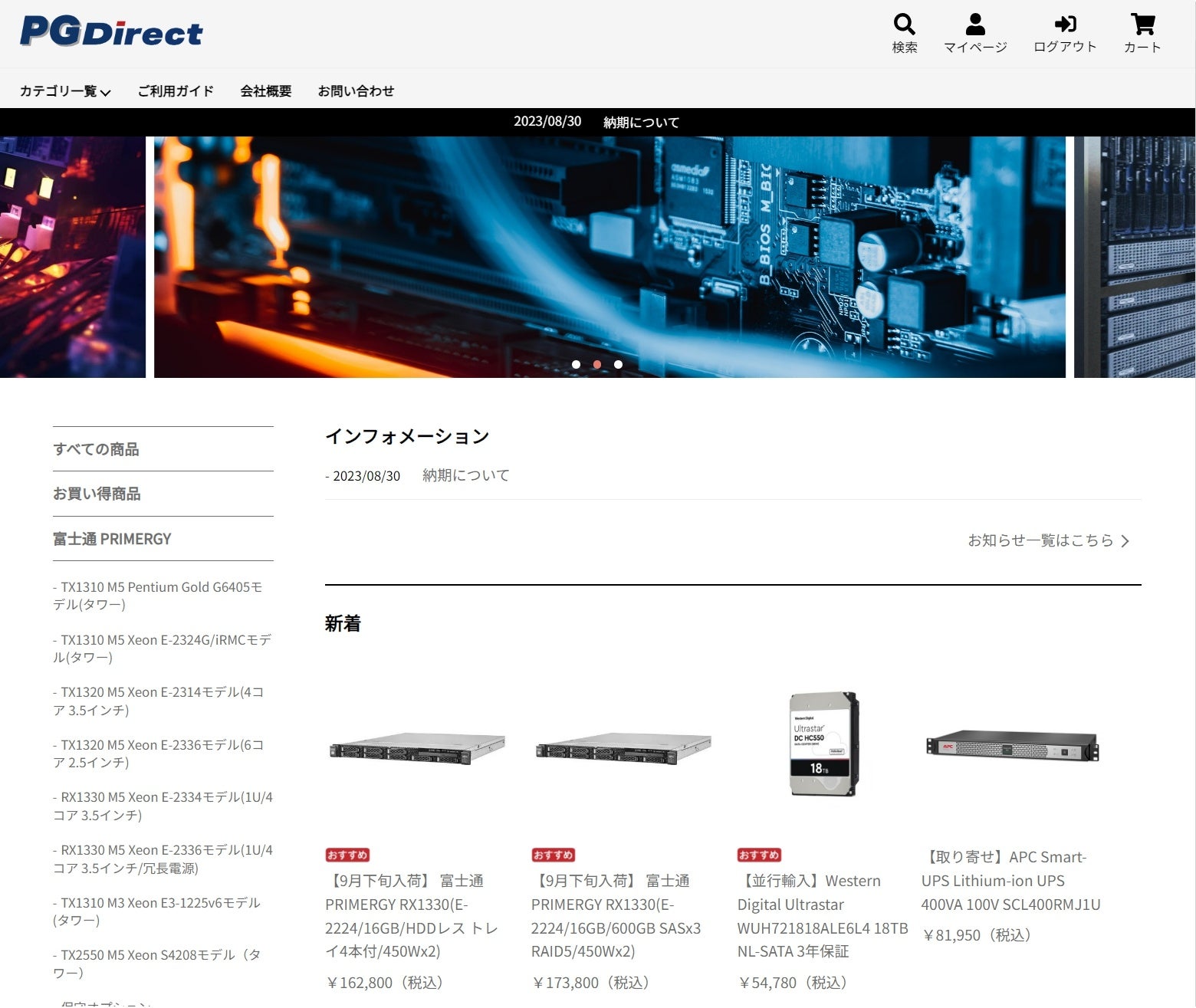Click the カート label in header
Viewport: 1196px width, 1008px height.
pyautogui.click(x=1142, y=48)
